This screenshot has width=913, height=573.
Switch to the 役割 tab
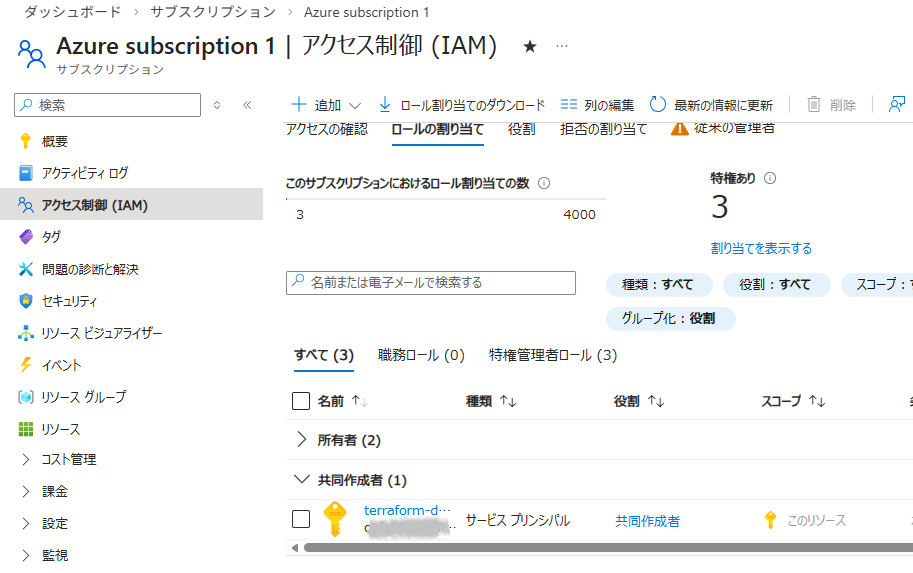[521, 130]
